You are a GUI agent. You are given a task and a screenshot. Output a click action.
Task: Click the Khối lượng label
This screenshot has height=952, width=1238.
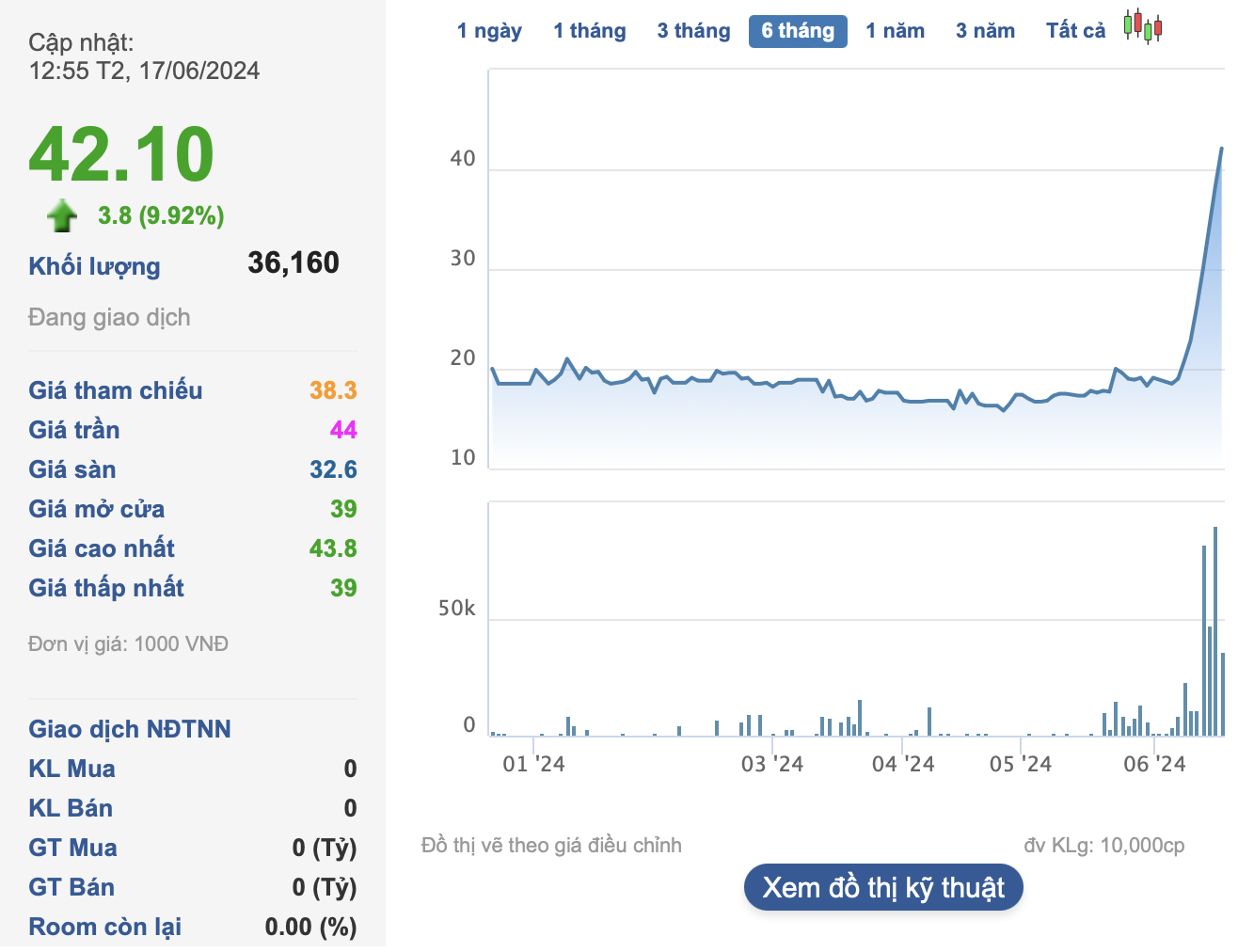[94, 266]
